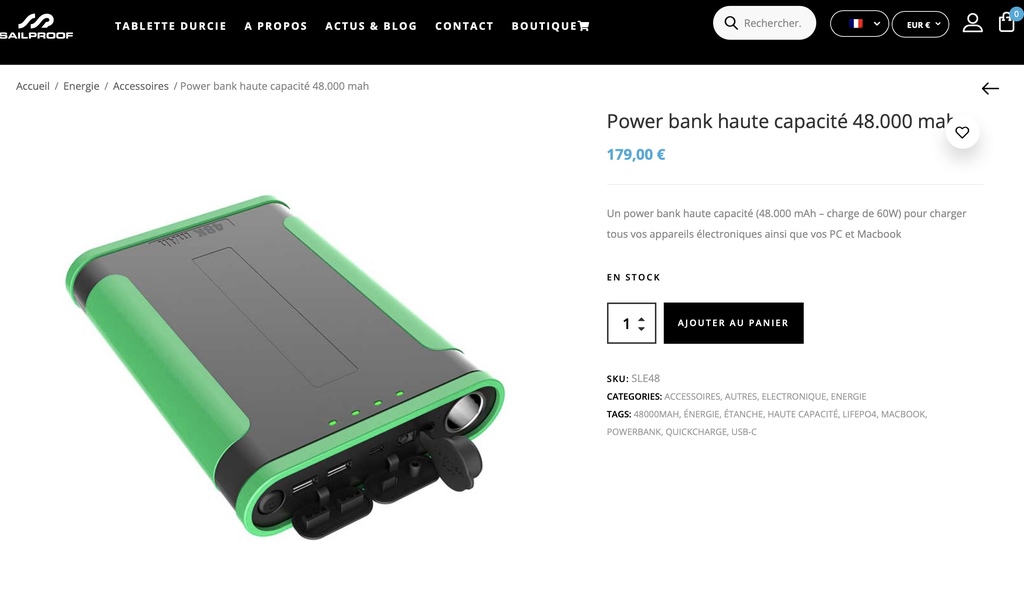The width and height of the screenshot is (1024, 597).
Task: Open the Tablette Durcie menu
Action: [170, 26]
